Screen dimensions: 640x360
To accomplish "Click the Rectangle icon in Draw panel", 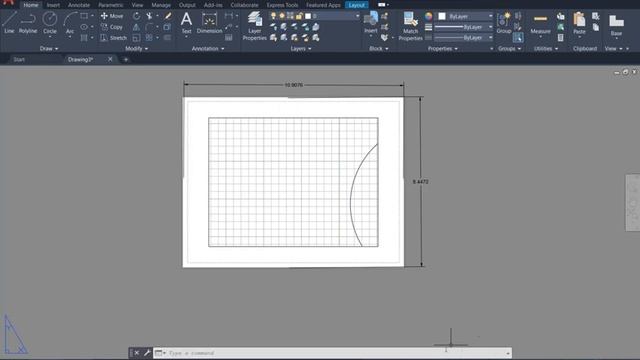I will pyautogui.click(x=84, y=16).
